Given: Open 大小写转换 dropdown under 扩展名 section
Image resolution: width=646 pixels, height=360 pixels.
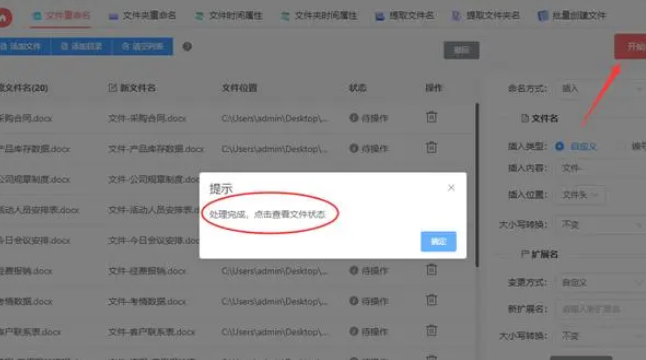Looking at the screenshot, I should [x=601, y=336].
